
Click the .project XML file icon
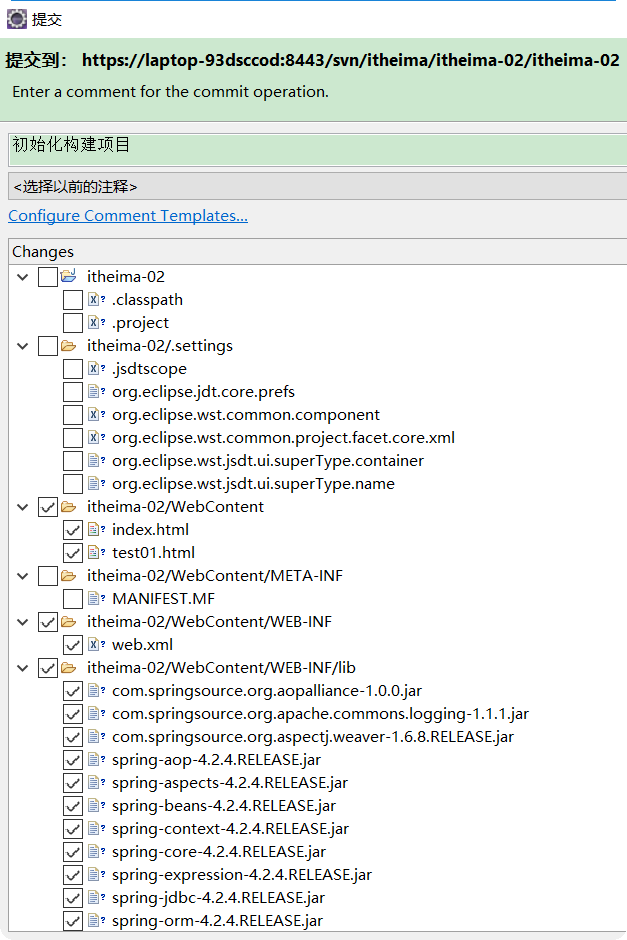[x=96, y=322]
